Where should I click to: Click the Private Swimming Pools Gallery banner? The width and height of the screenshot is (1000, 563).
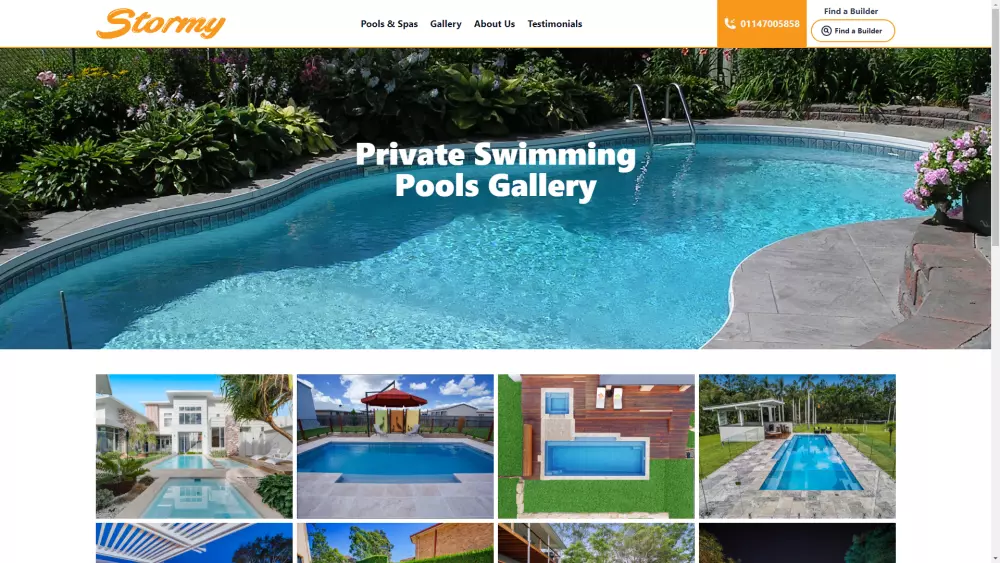(496, 170)
